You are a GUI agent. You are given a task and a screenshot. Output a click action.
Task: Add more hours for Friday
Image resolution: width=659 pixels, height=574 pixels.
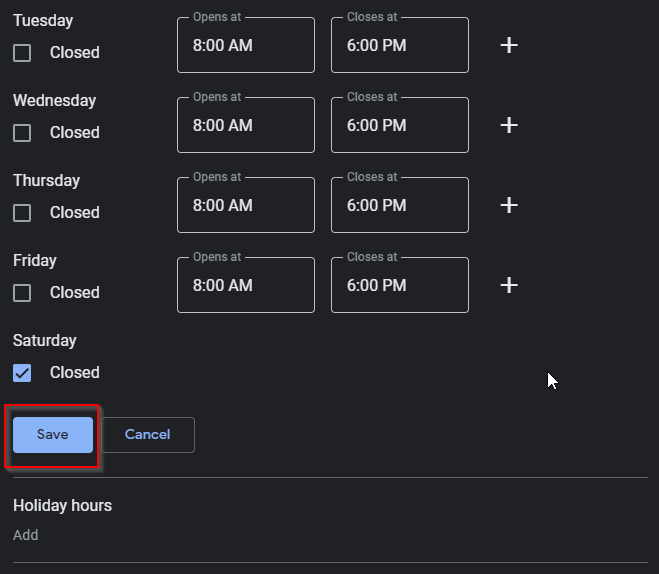point(509,285)
